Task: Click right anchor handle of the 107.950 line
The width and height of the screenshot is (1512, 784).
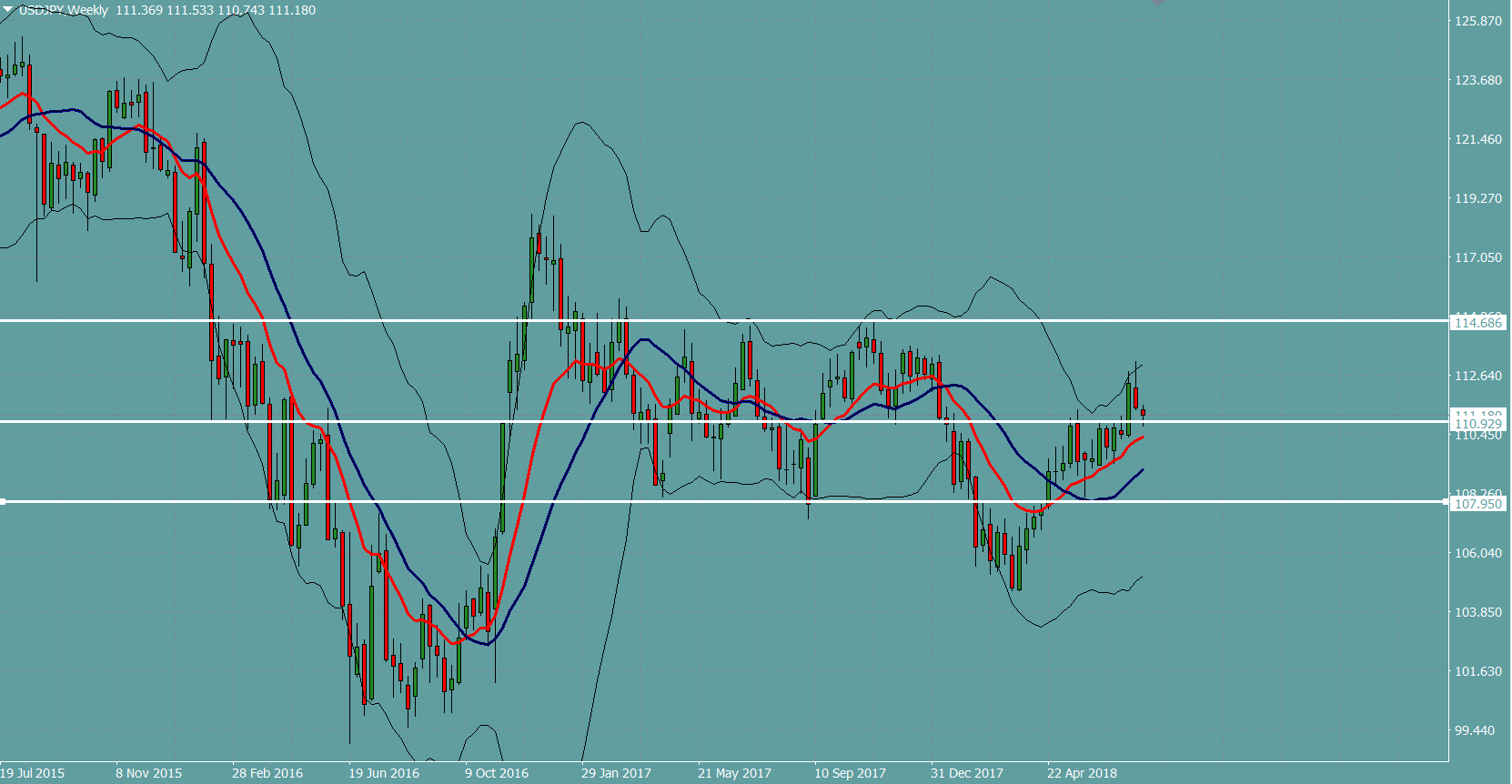Action: click(x=1446, y=501)
